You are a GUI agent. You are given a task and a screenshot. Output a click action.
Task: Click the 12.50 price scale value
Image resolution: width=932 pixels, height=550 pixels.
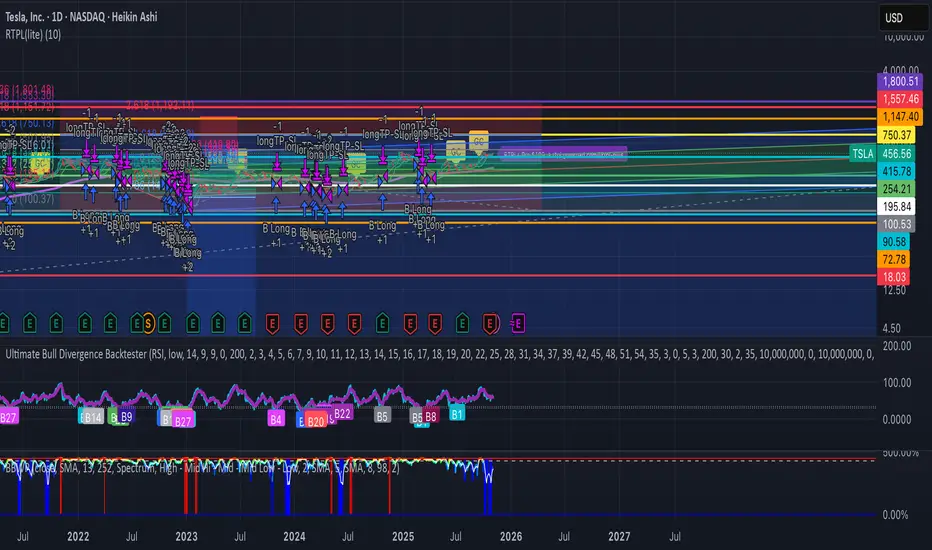pos(895,290)
